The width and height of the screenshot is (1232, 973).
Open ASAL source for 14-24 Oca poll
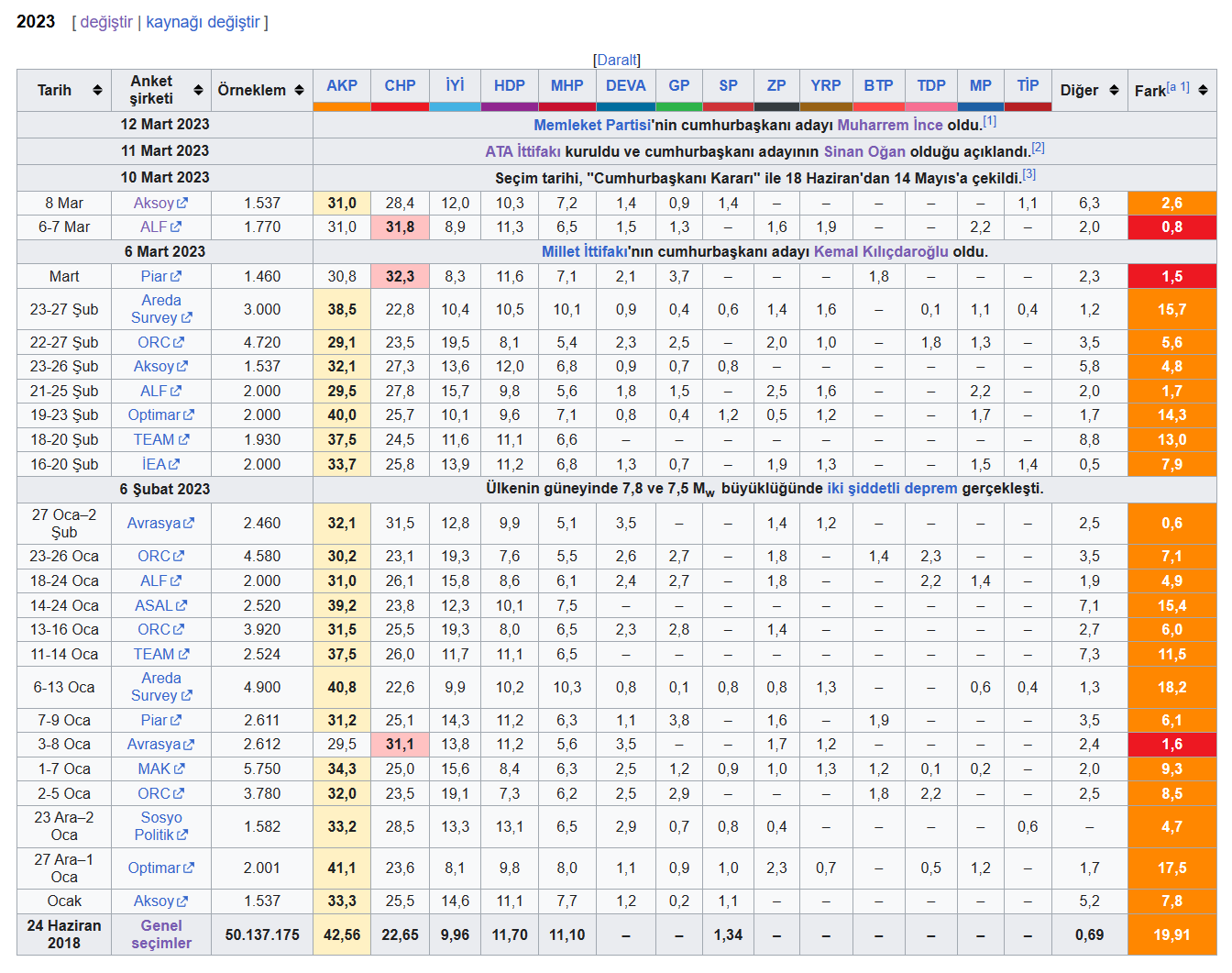click(x=160, y=605)
